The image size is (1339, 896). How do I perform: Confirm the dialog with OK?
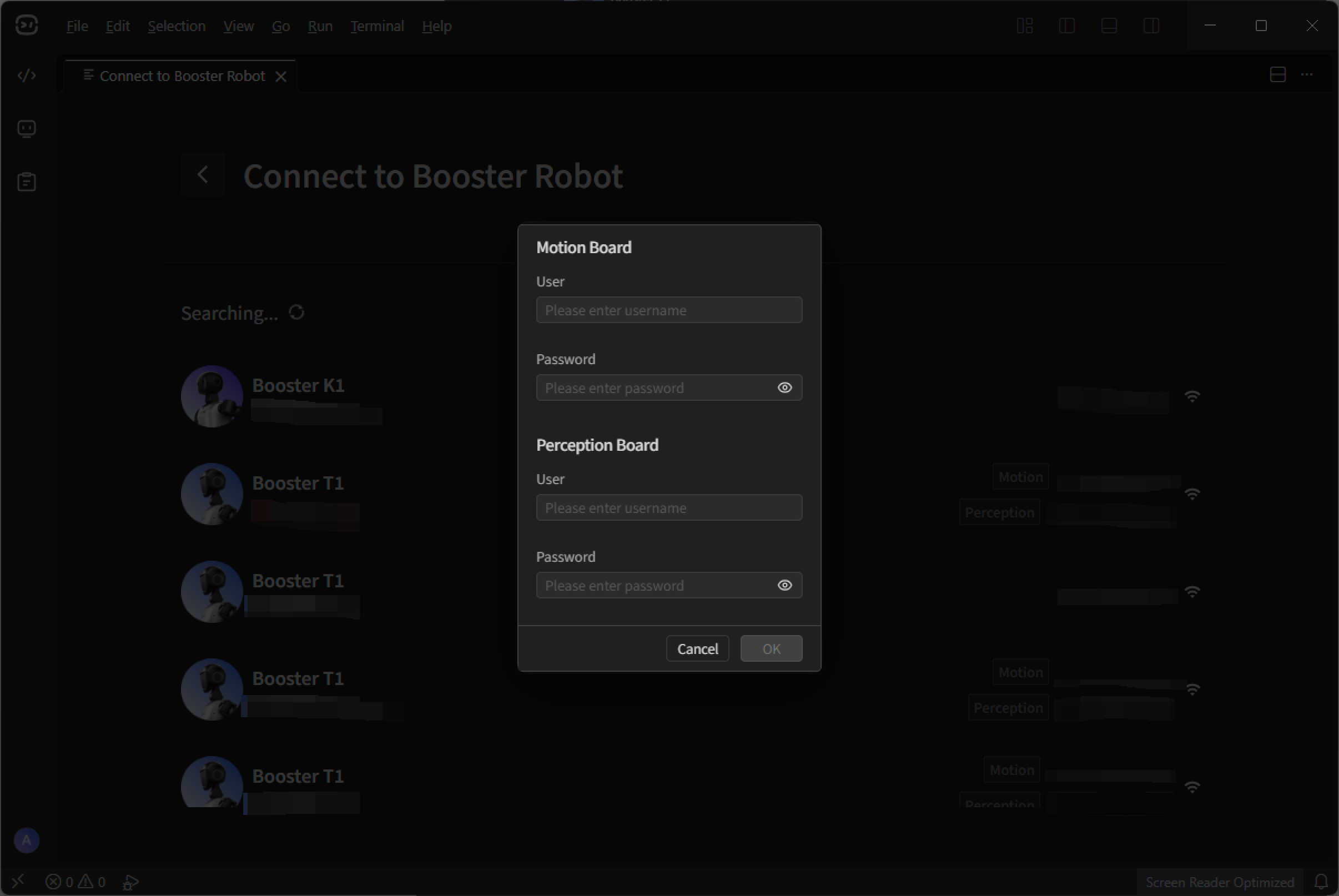[x=771, y=648]
